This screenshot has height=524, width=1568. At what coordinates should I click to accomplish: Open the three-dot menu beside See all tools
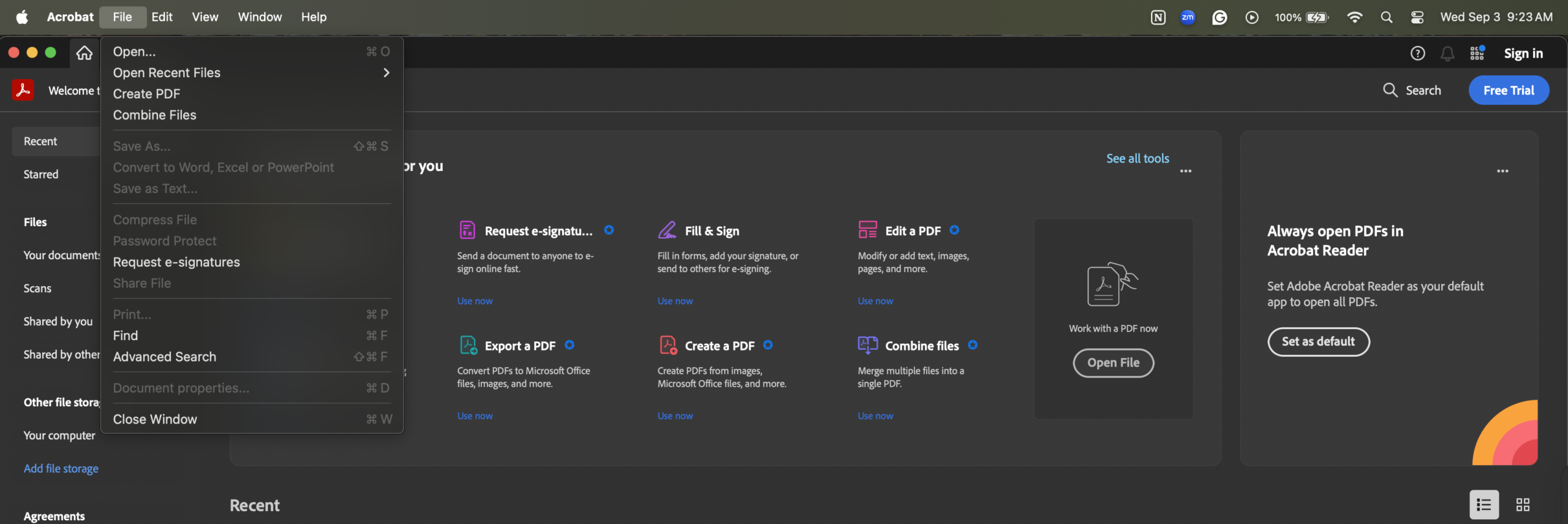click(1186, 171)
